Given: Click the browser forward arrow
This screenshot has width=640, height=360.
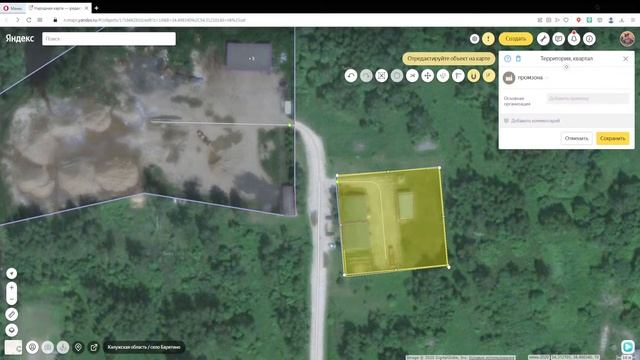Looking at the screenshot, I should tap(18, 20).
